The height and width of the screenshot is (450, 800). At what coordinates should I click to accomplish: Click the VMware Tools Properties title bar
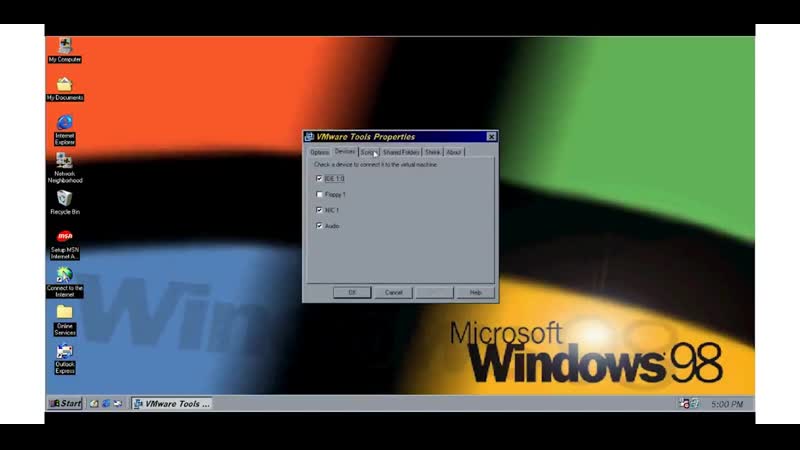(x=401, y=137)
